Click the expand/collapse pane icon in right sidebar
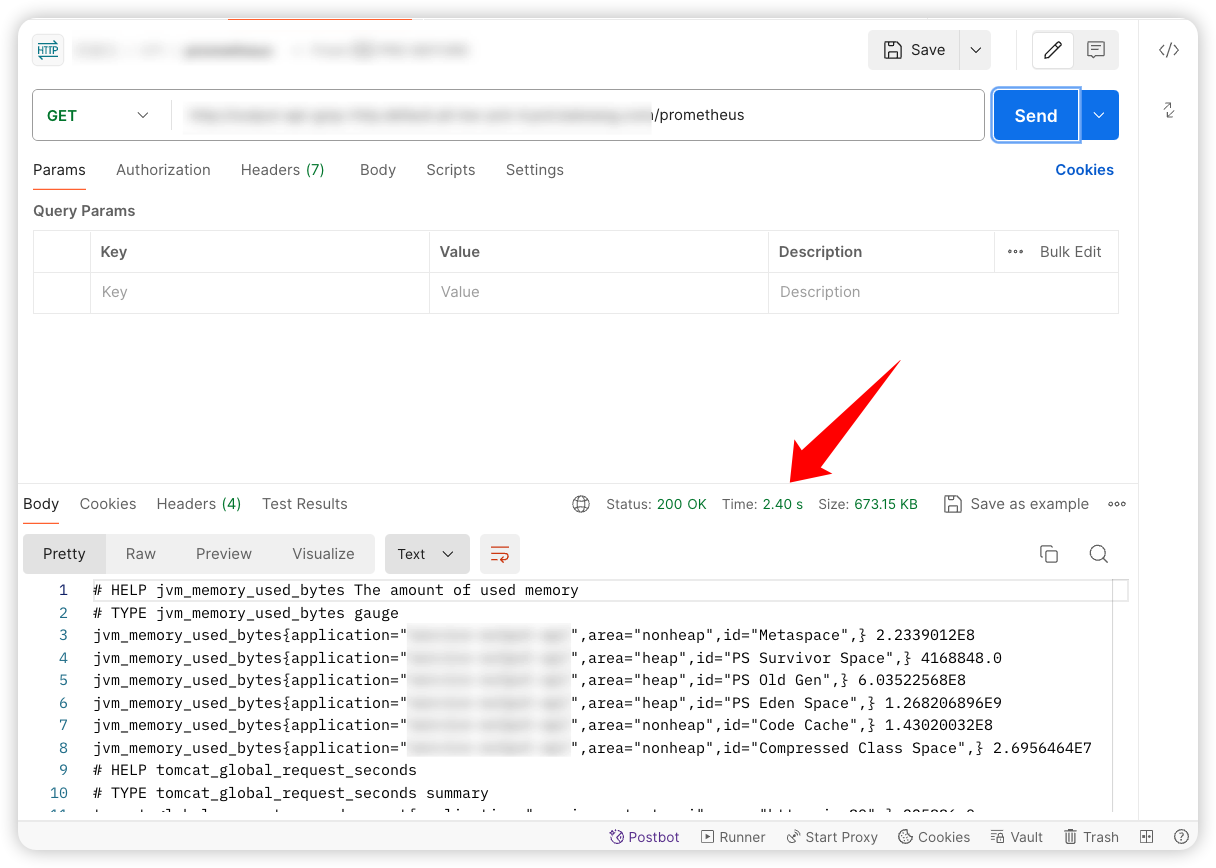The width and height of the screenshot is (1216, 868). coord(1169,110)
